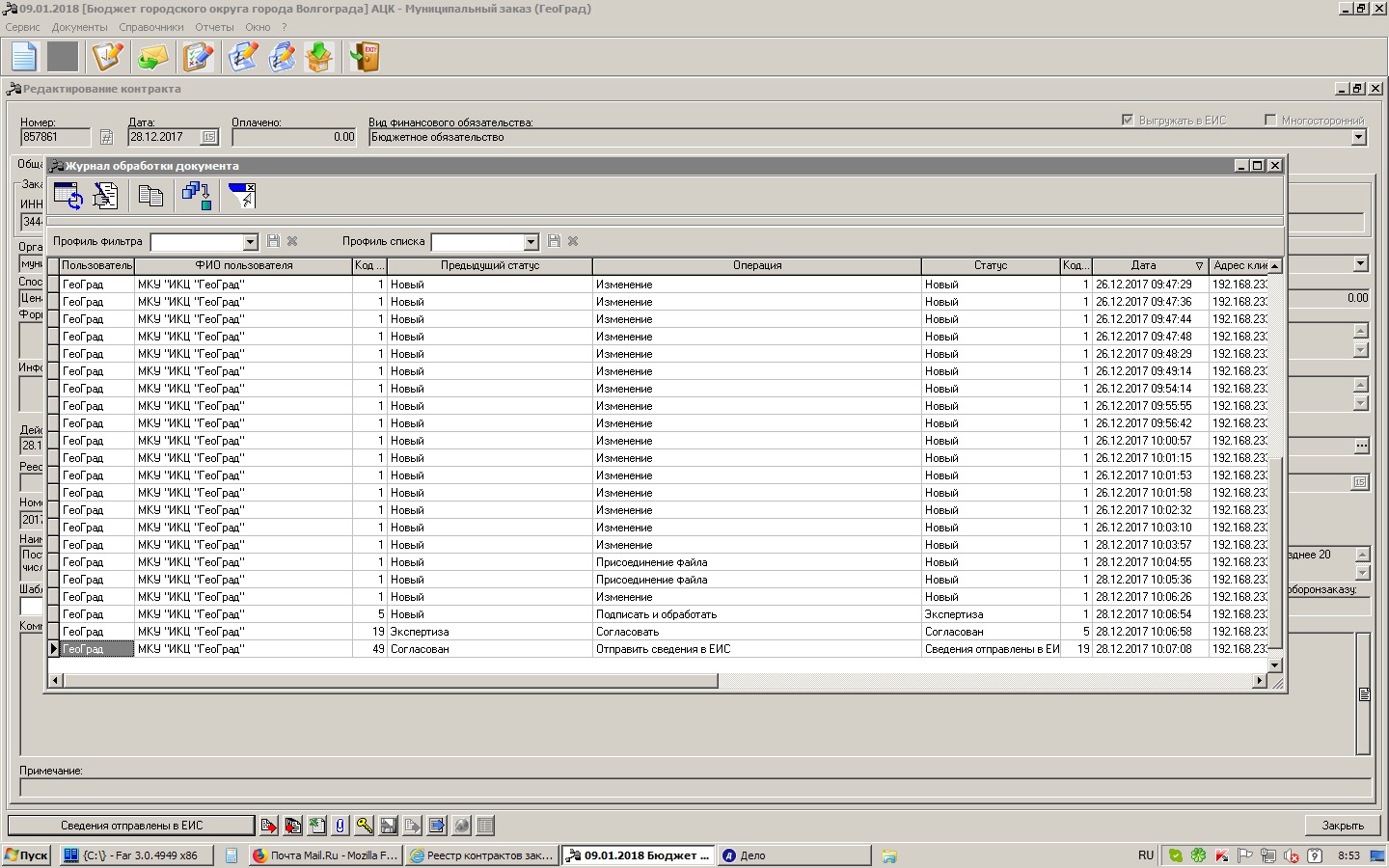Click the yellow key icon in bottom toolbar
Viewport: 1389px width, 868px height.
pyautogui.click(x=365, y=826)
